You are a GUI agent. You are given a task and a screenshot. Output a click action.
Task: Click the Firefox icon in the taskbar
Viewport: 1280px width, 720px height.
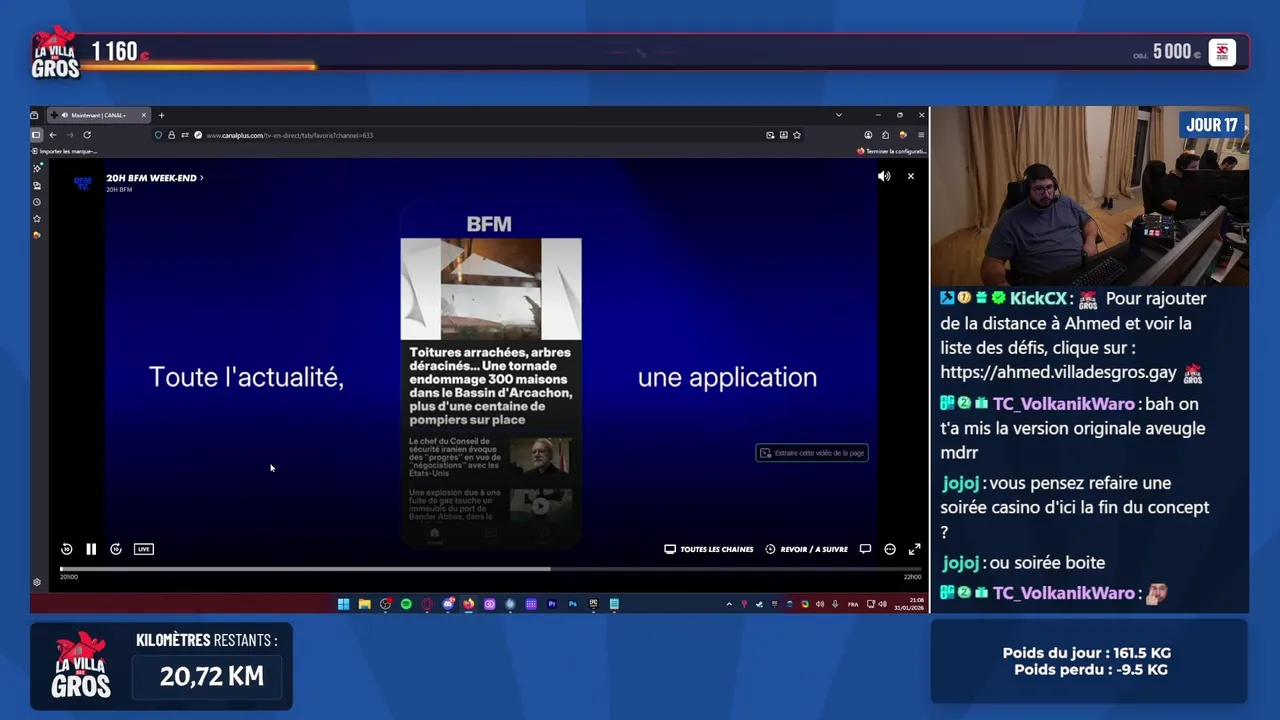(468, 604)
